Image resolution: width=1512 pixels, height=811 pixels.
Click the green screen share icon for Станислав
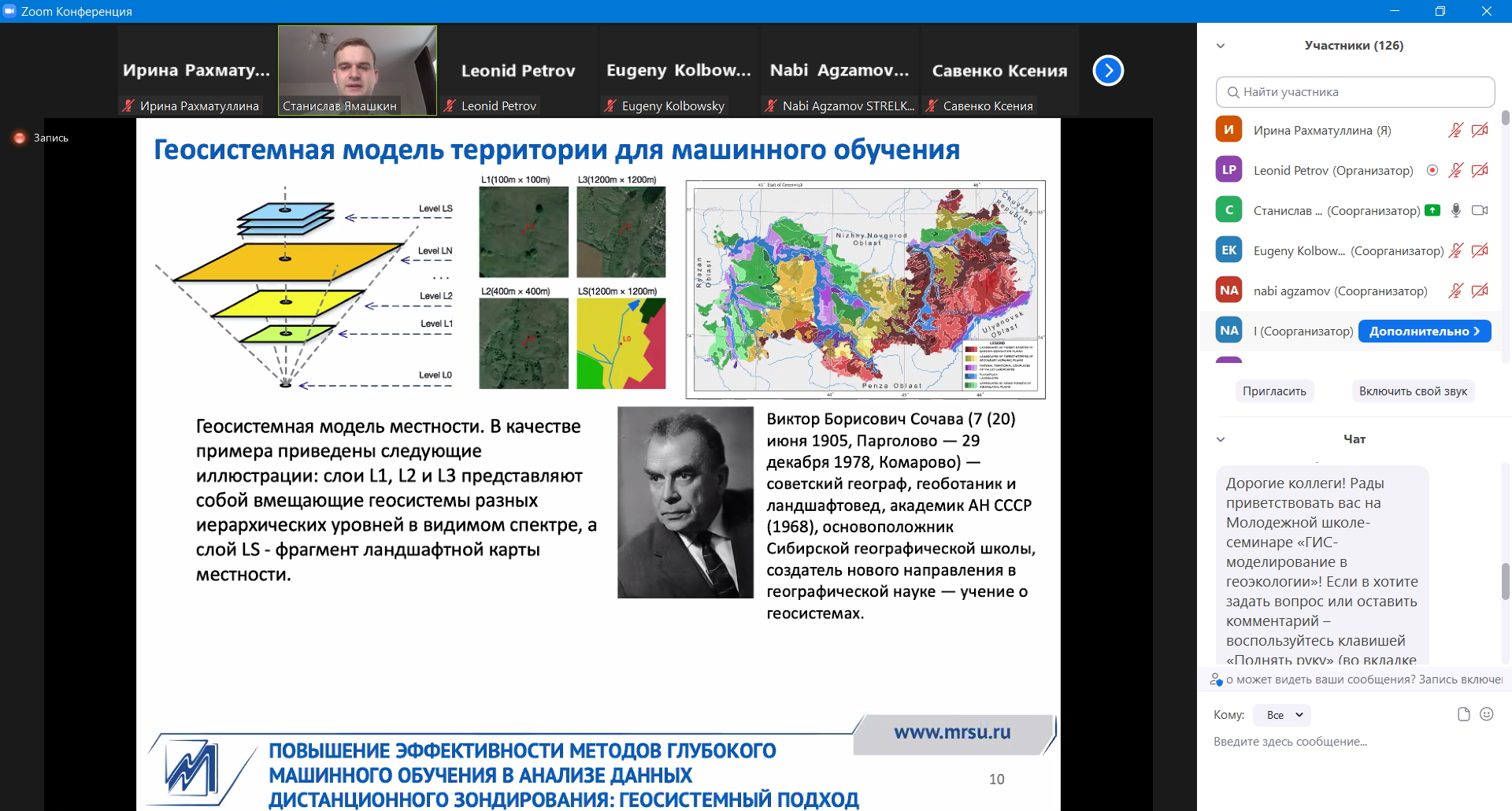click(1432, 210)
